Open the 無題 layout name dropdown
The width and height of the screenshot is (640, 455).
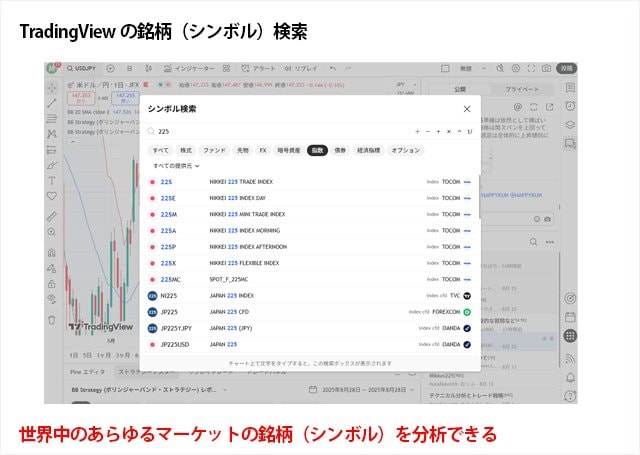pyautogui.click(x=473, y=69)
